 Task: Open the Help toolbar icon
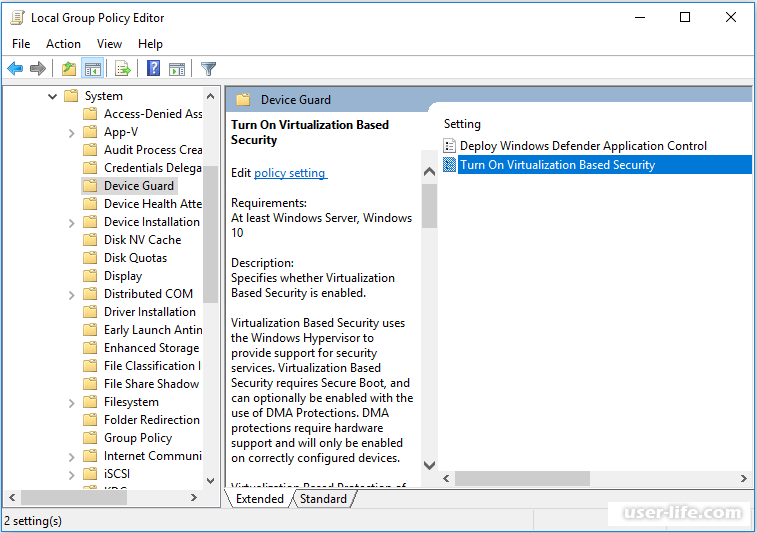tap(153, 69)
